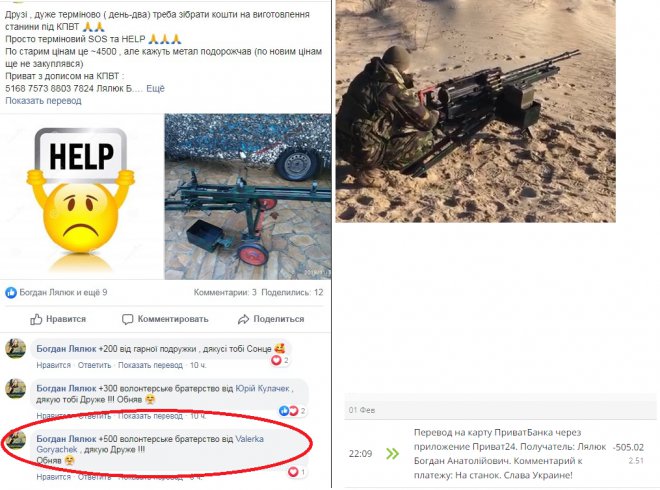Open the Комментарии: 3 count
The height and width of the screenshot is (490, 660).
(225, 293)
